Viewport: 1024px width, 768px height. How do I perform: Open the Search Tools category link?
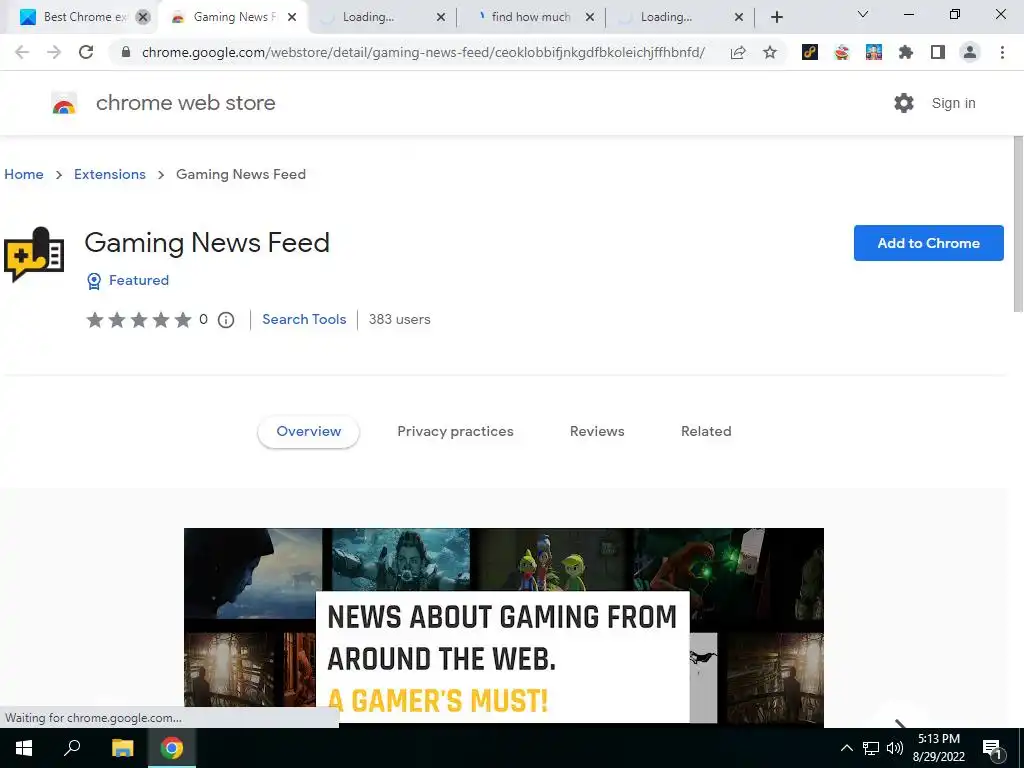304,320
